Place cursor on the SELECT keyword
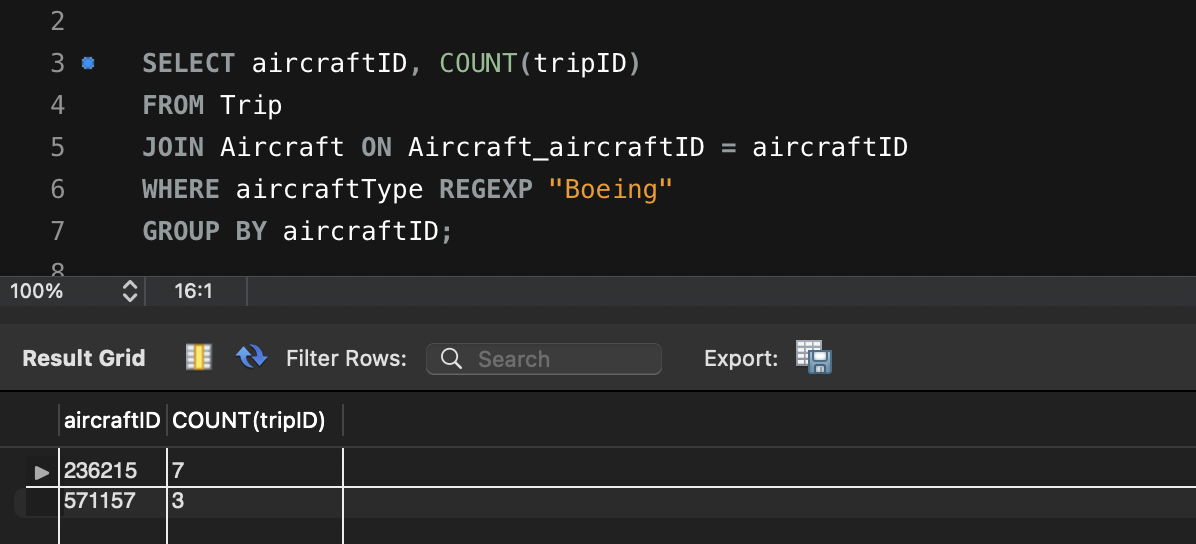1196x544 pixels. click(188, 63)
